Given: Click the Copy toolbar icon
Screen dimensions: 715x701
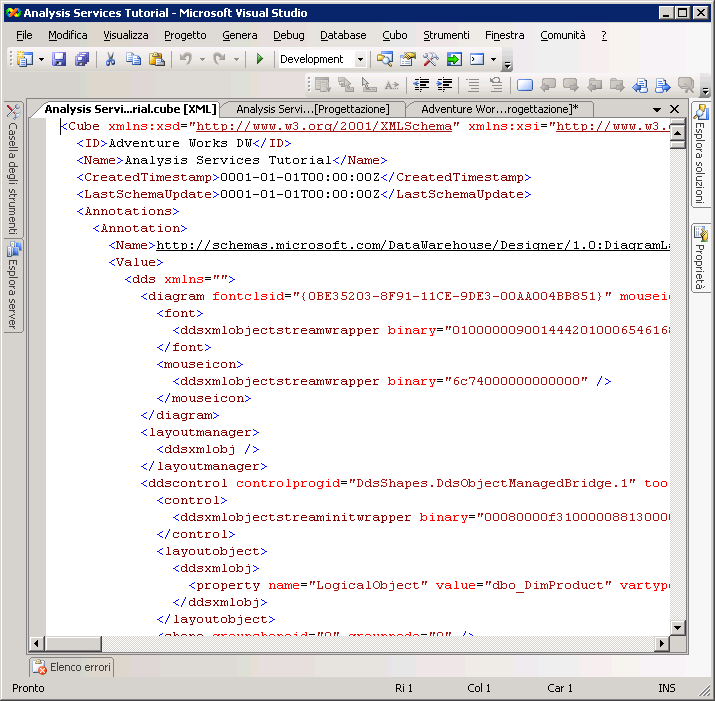Looking at the screenshot, I should click(x=134, y=59).
